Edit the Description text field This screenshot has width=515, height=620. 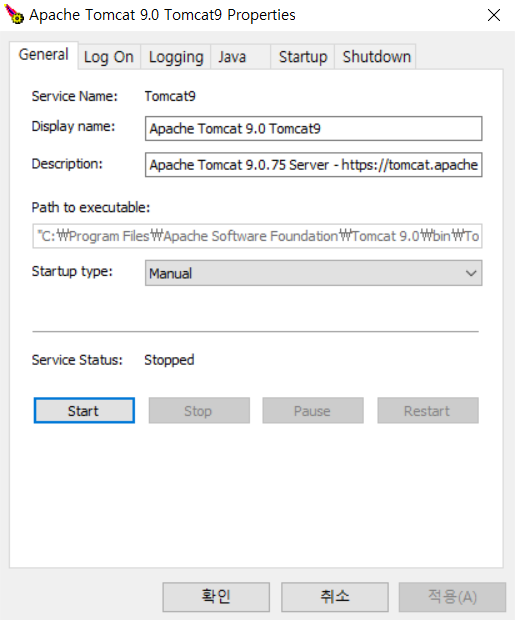[313, 164]
